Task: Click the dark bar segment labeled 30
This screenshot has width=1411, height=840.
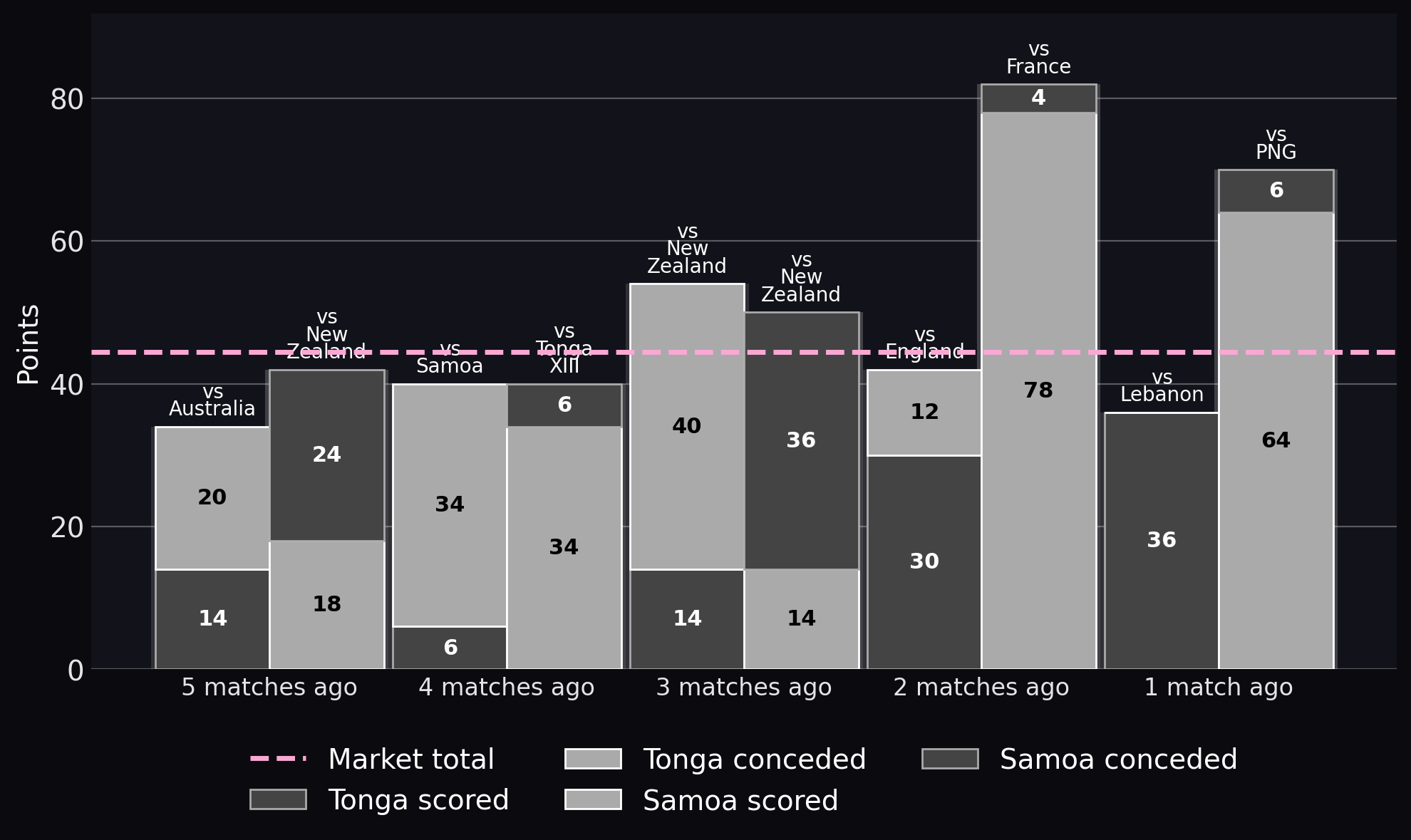Action: [x=924, y=561]
